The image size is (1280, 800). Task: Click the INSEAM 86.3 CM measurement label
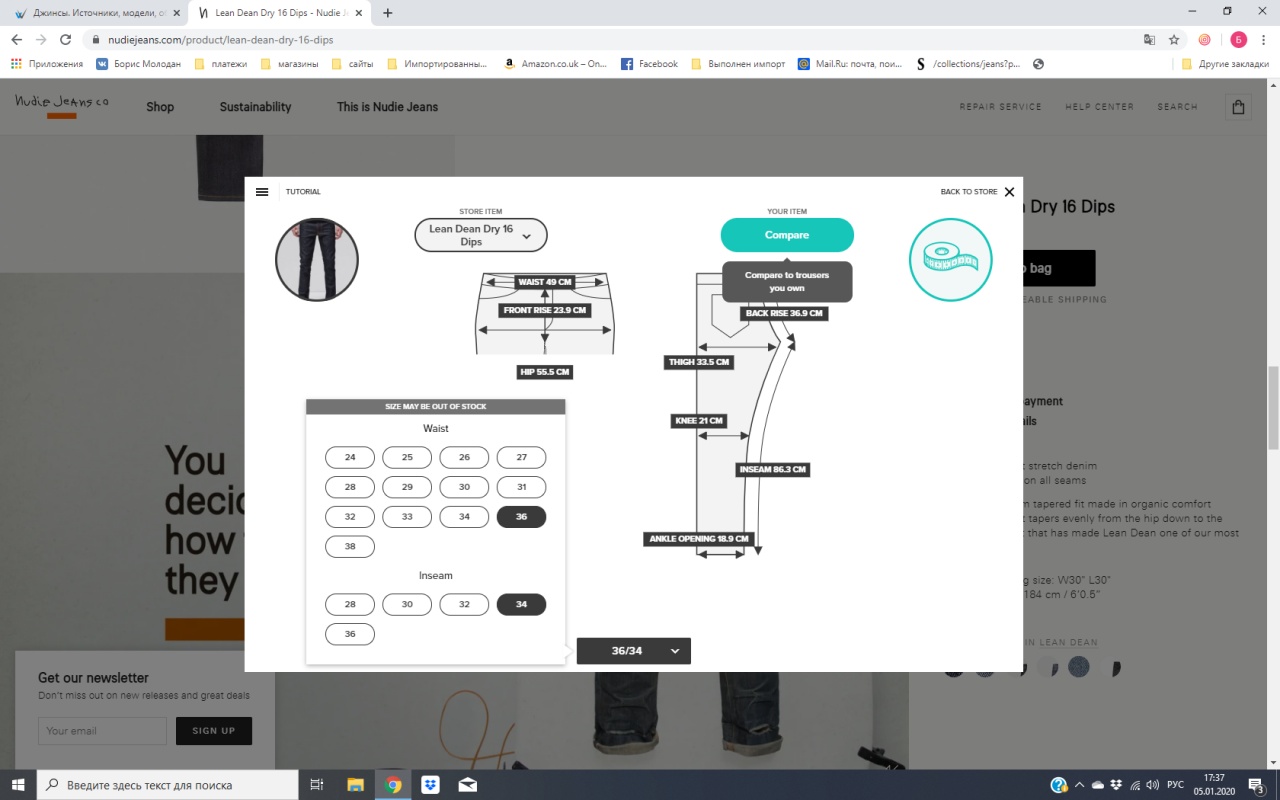(x=772, y=469)
